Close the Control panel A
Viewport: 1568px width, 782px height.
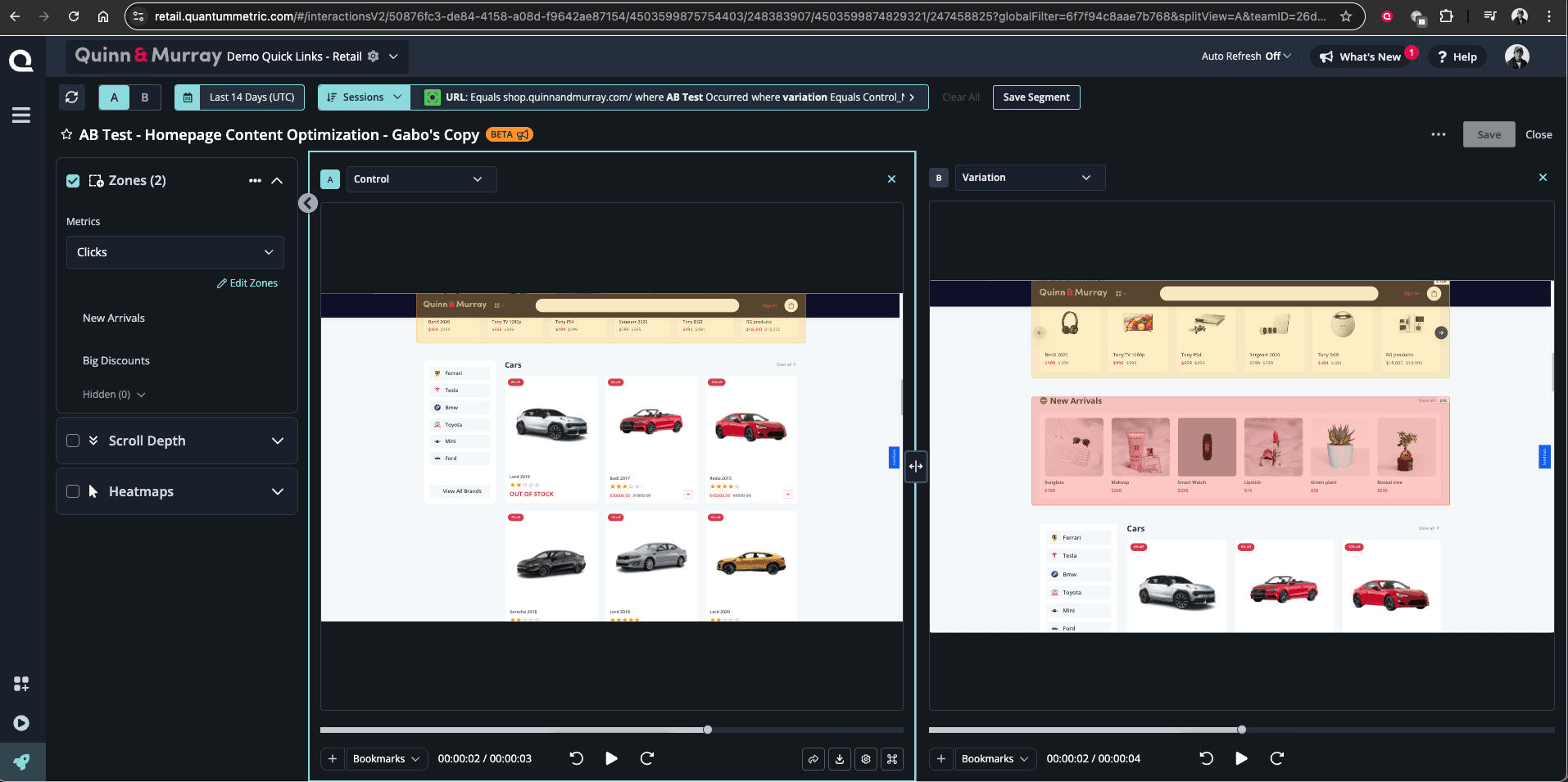coord(892,179)
